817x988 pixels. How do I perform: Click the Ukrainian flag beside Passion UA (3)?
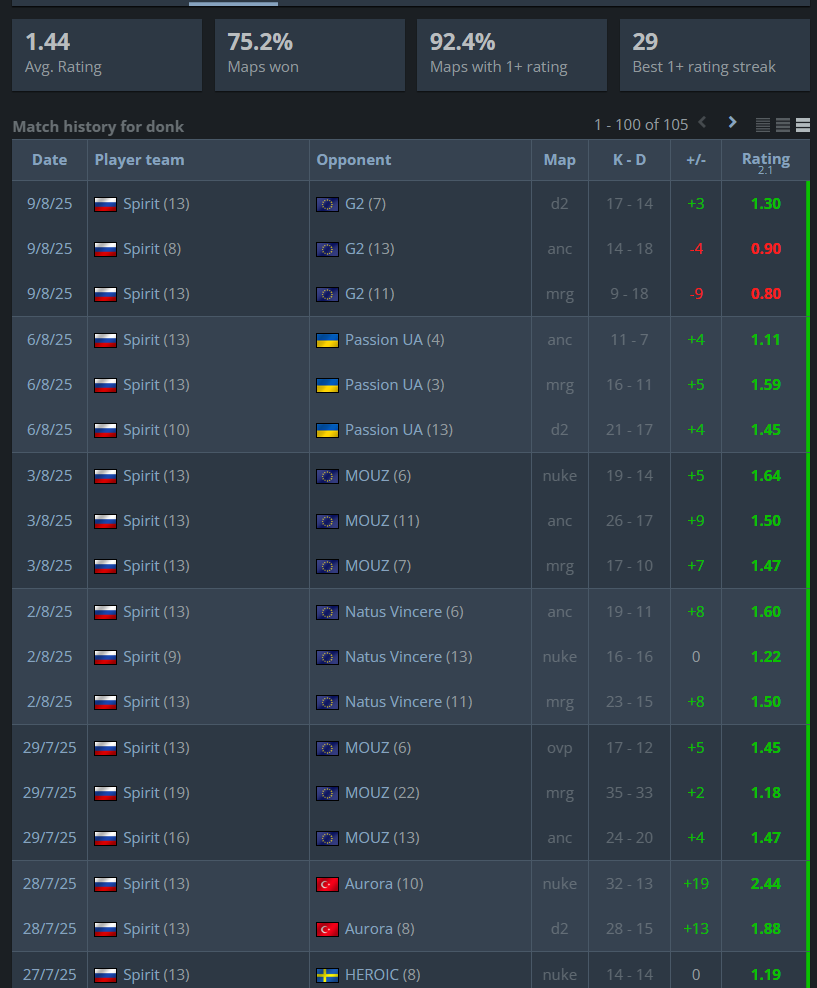327,386
